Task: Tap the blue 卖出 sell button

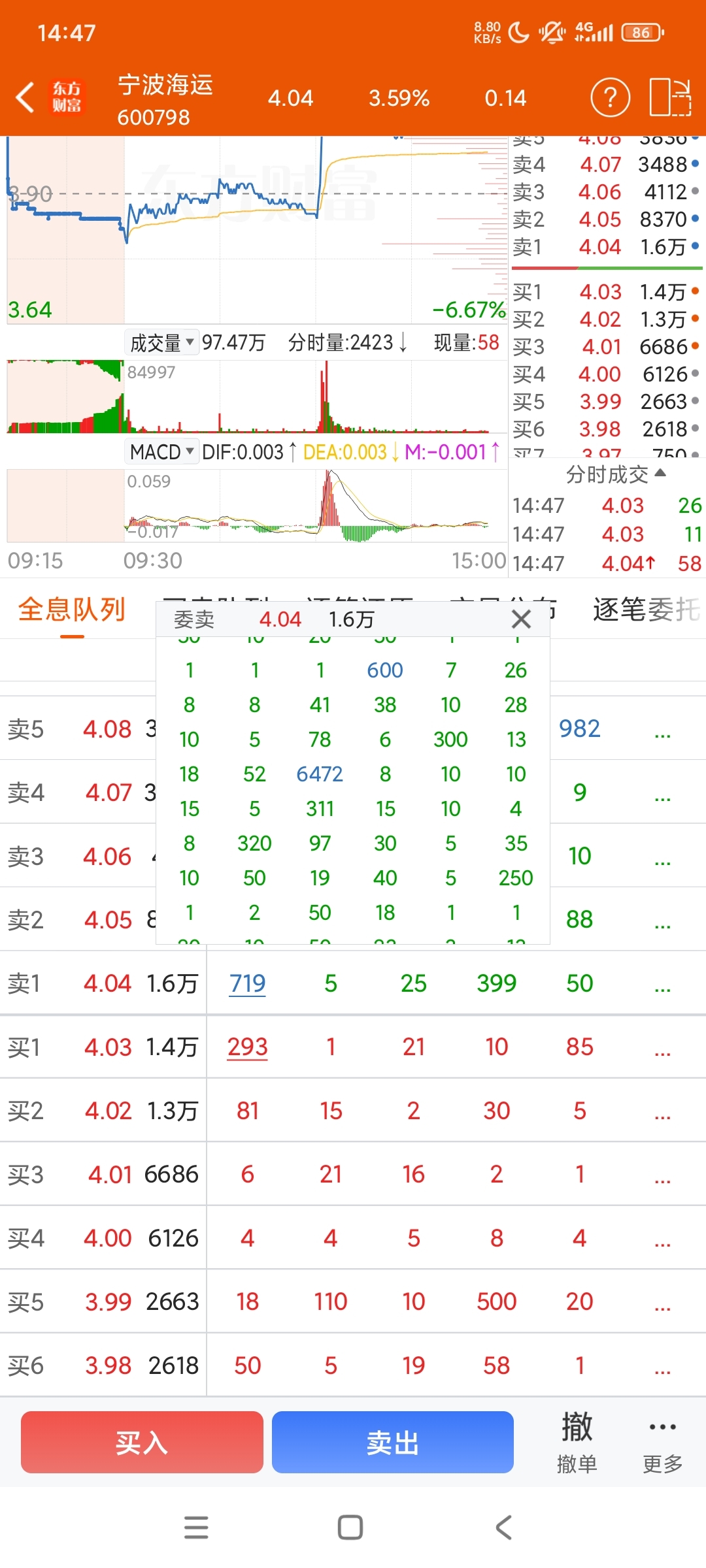Action: tap(393, 1442)
